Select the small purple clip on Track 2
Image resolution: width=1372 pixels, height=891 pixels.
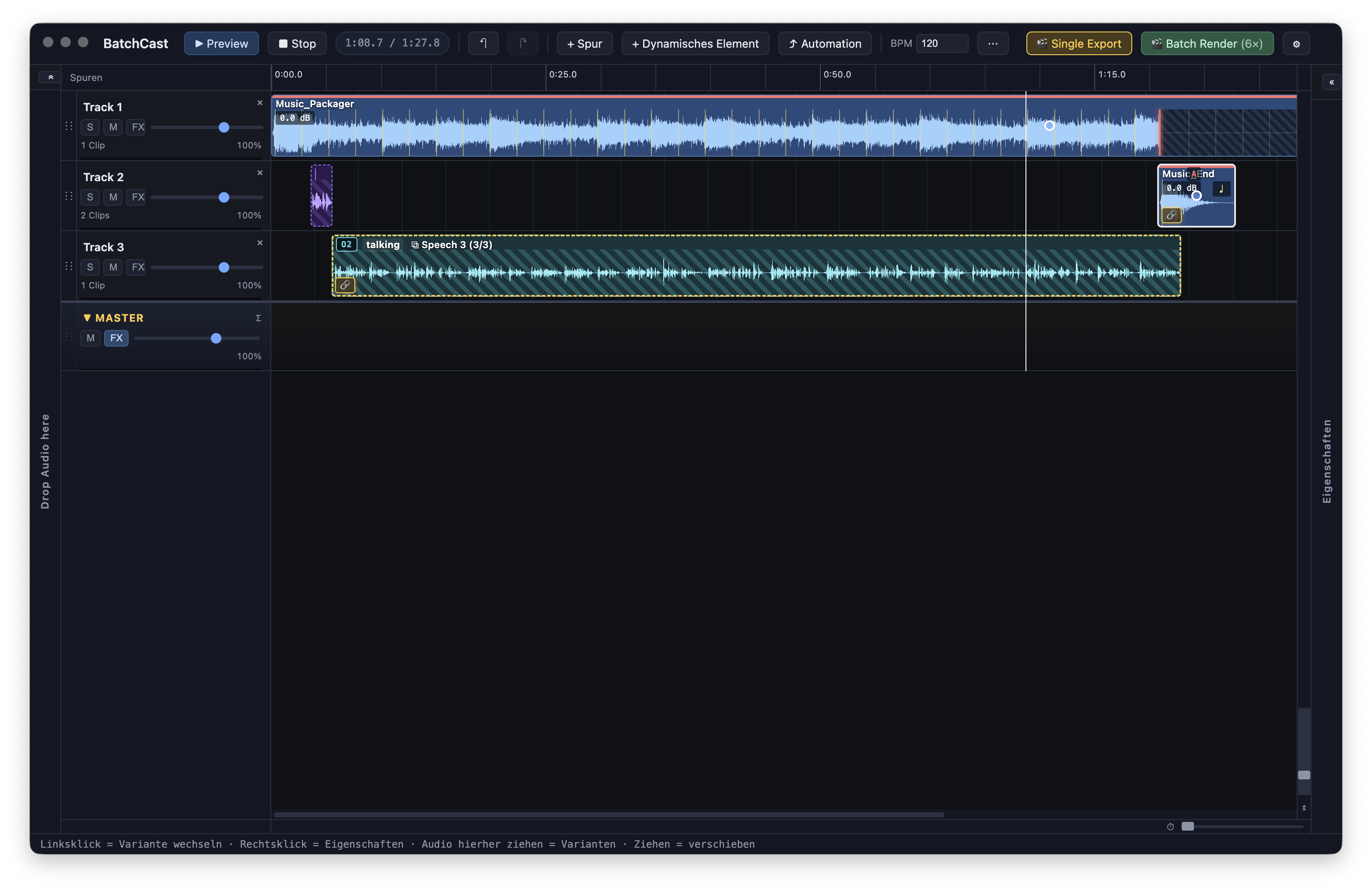coord(321,196)
